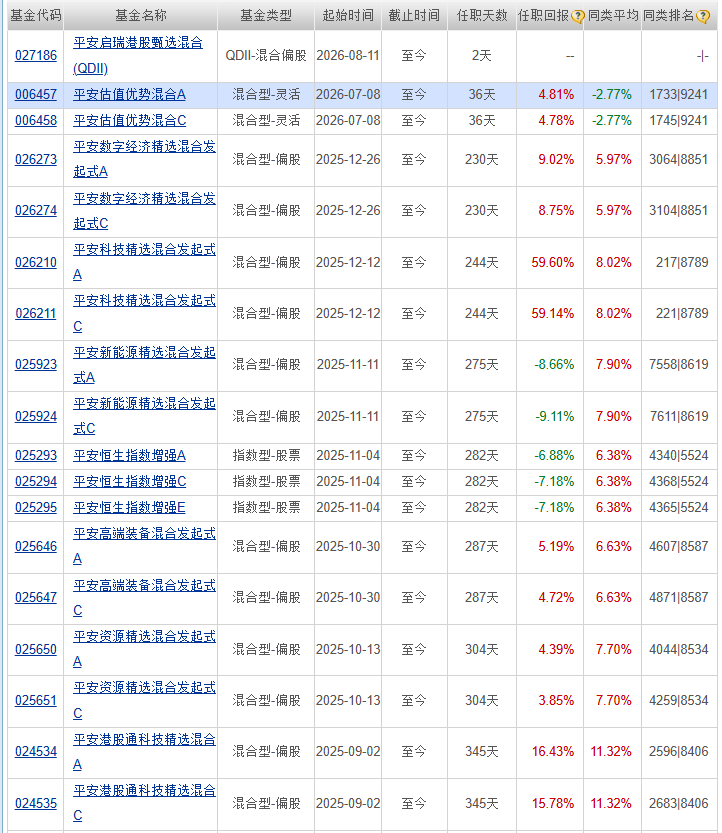Click the 基金代码 column header

tap(36, 16)
